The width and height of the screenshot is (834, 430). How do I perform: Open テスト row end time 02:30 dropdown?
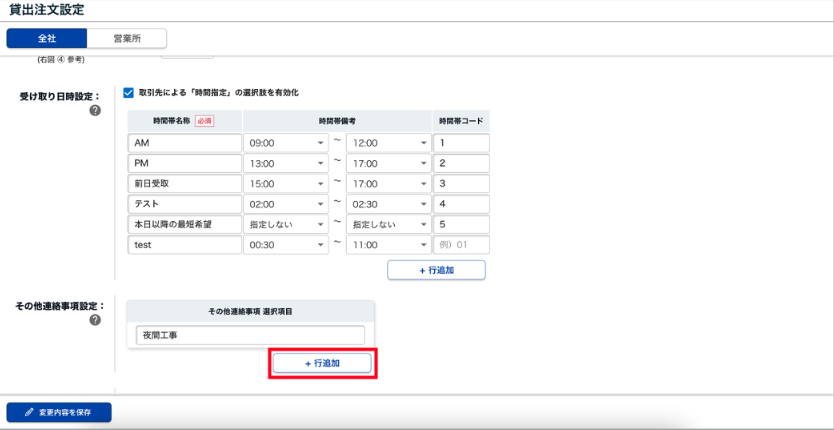pos(388,204)
